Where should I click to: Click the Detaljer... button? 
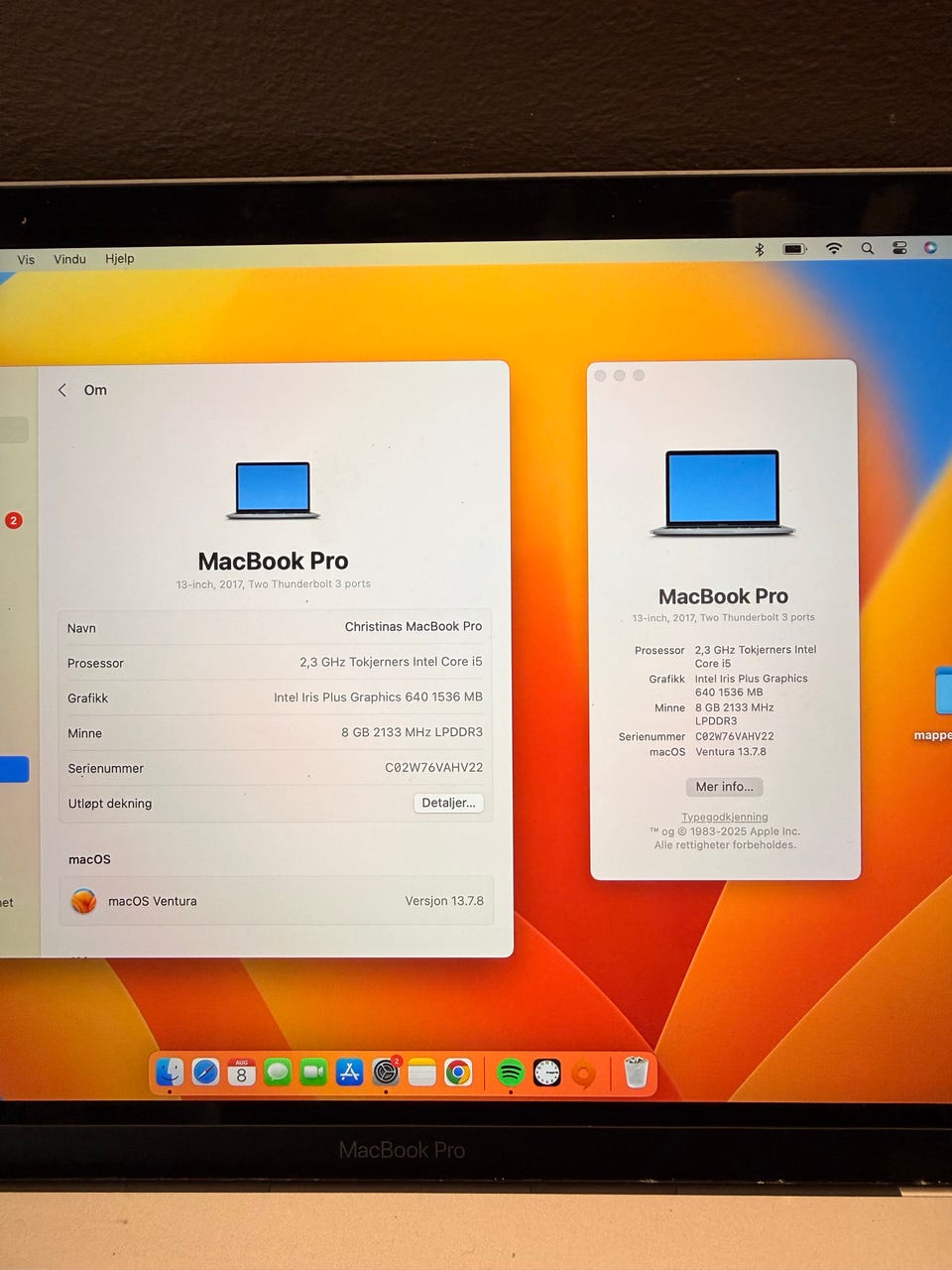[x=448, y=803]
